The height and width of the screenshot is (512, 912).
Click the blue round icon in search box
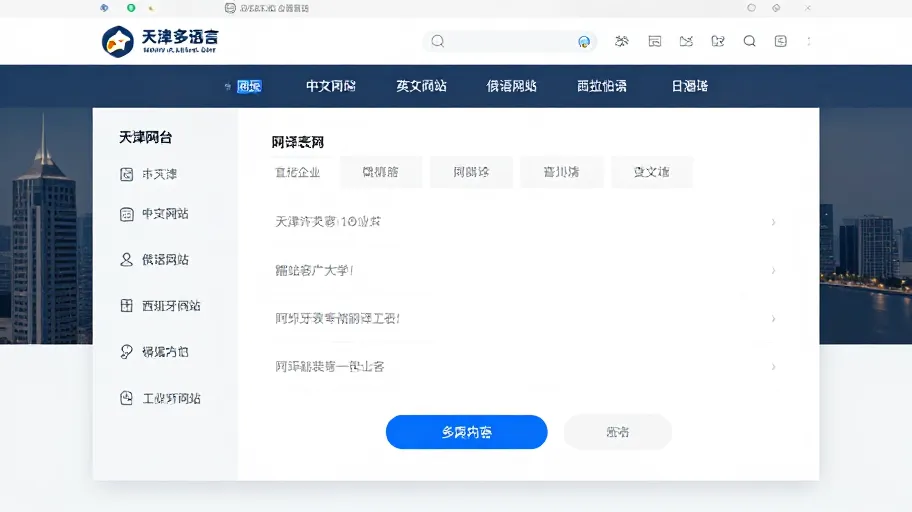coord(584,41)
